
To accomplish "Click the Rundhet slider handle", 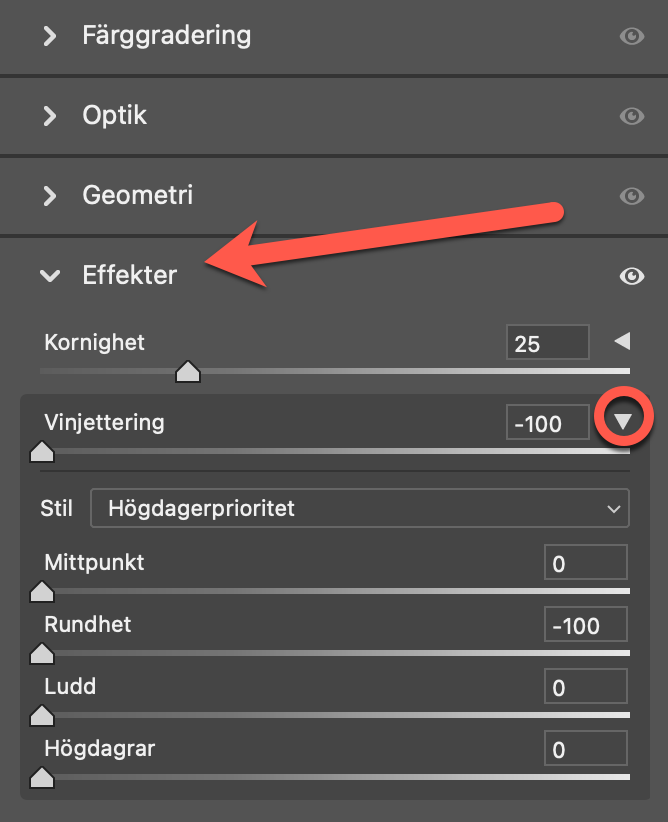I will click(x=42, y=654).
